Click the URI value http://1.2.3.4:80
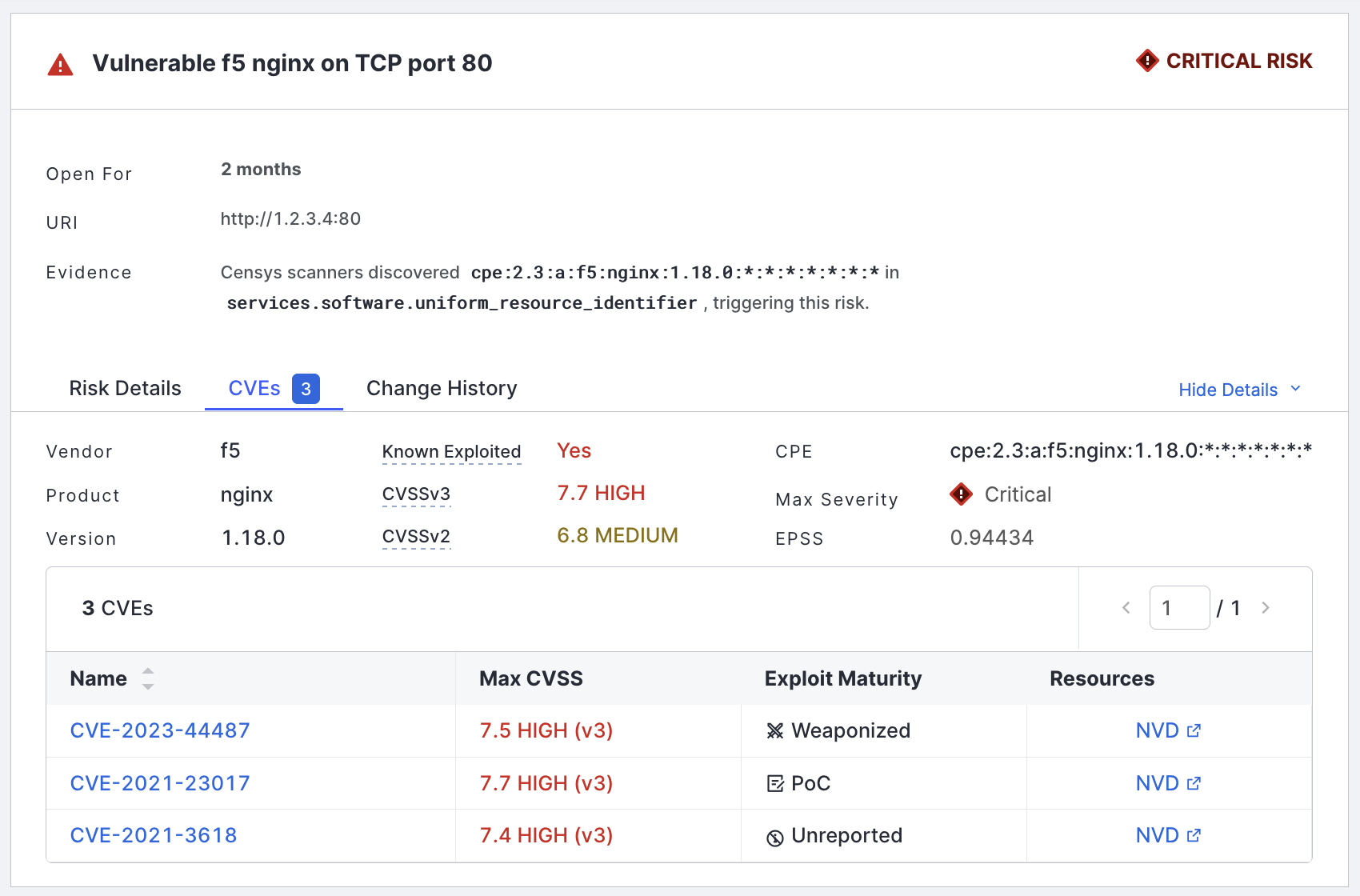Viewport: 1360px width, 896px height. pyautogui.click(x=290, y=218)
